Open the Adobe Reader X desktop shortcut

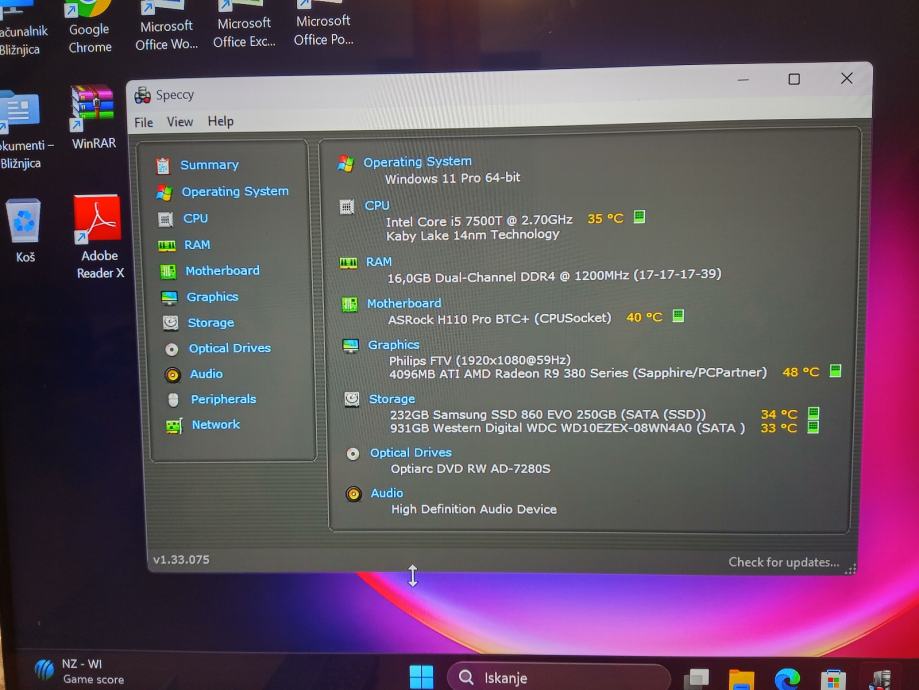[98, 237]
